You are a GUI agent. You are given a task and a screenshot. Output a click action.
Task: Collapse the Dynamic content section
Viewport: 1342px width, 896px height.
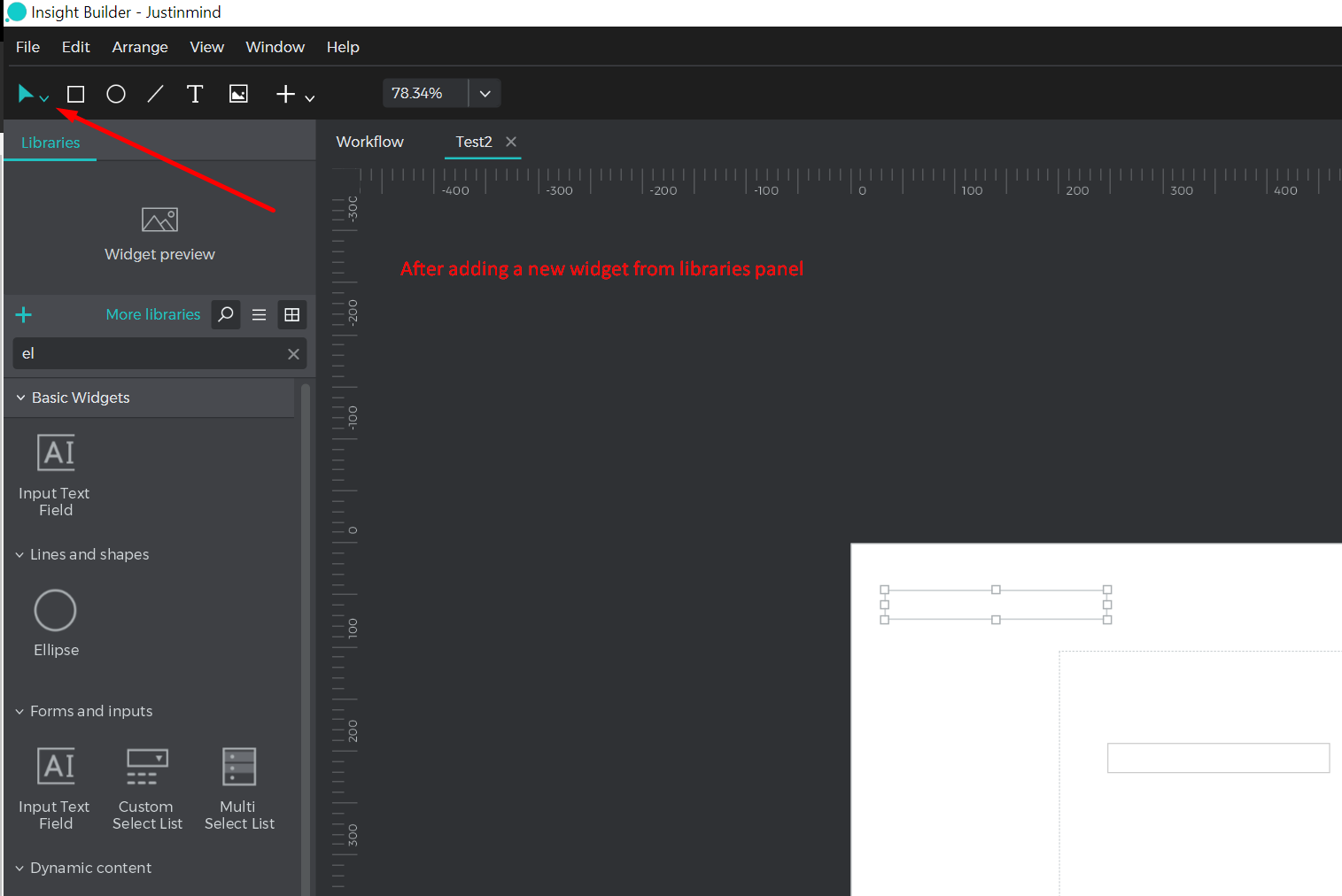coord(19,869)
